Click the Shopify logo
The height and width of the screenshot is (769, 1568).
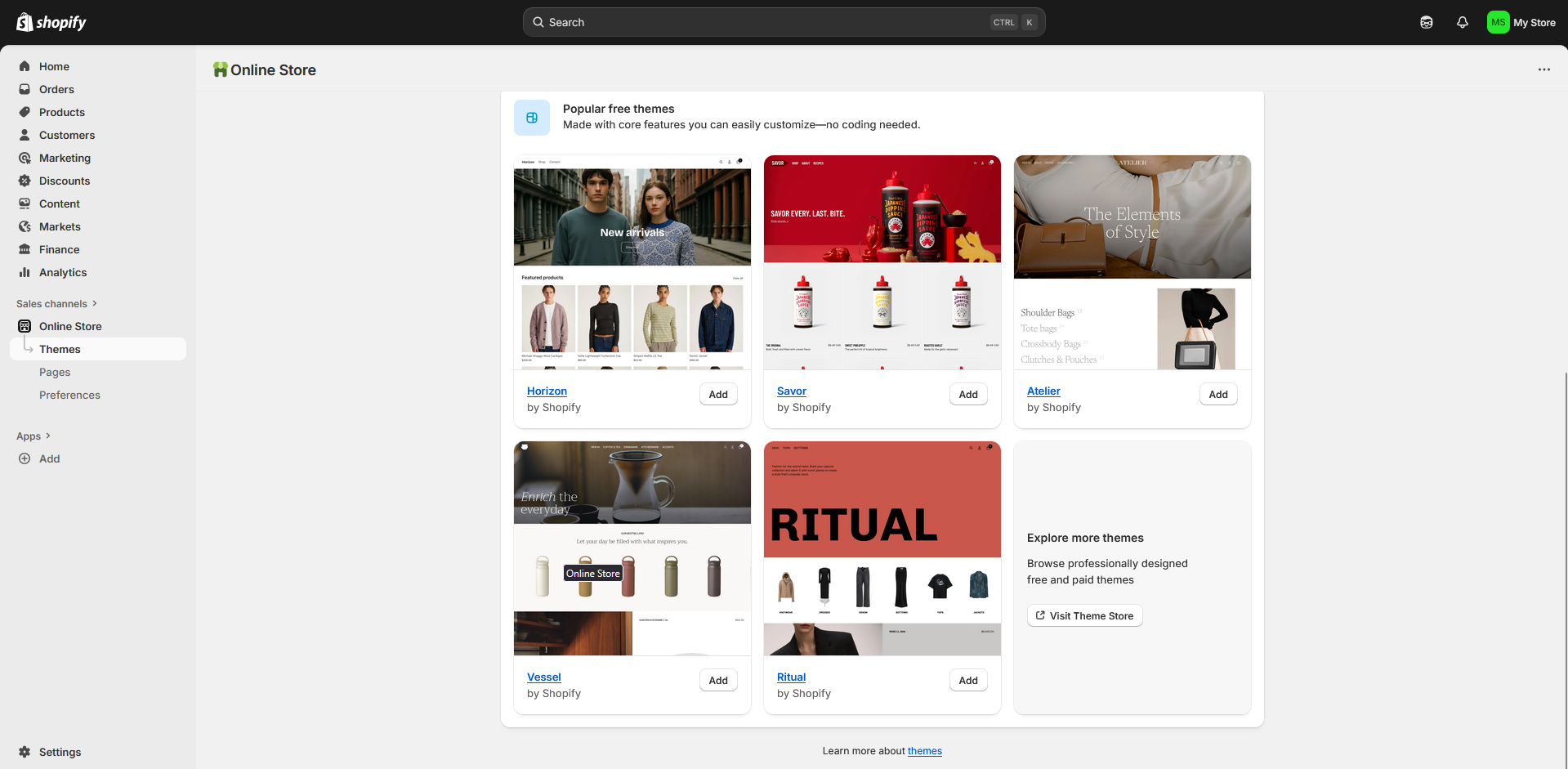click(51, 22)
